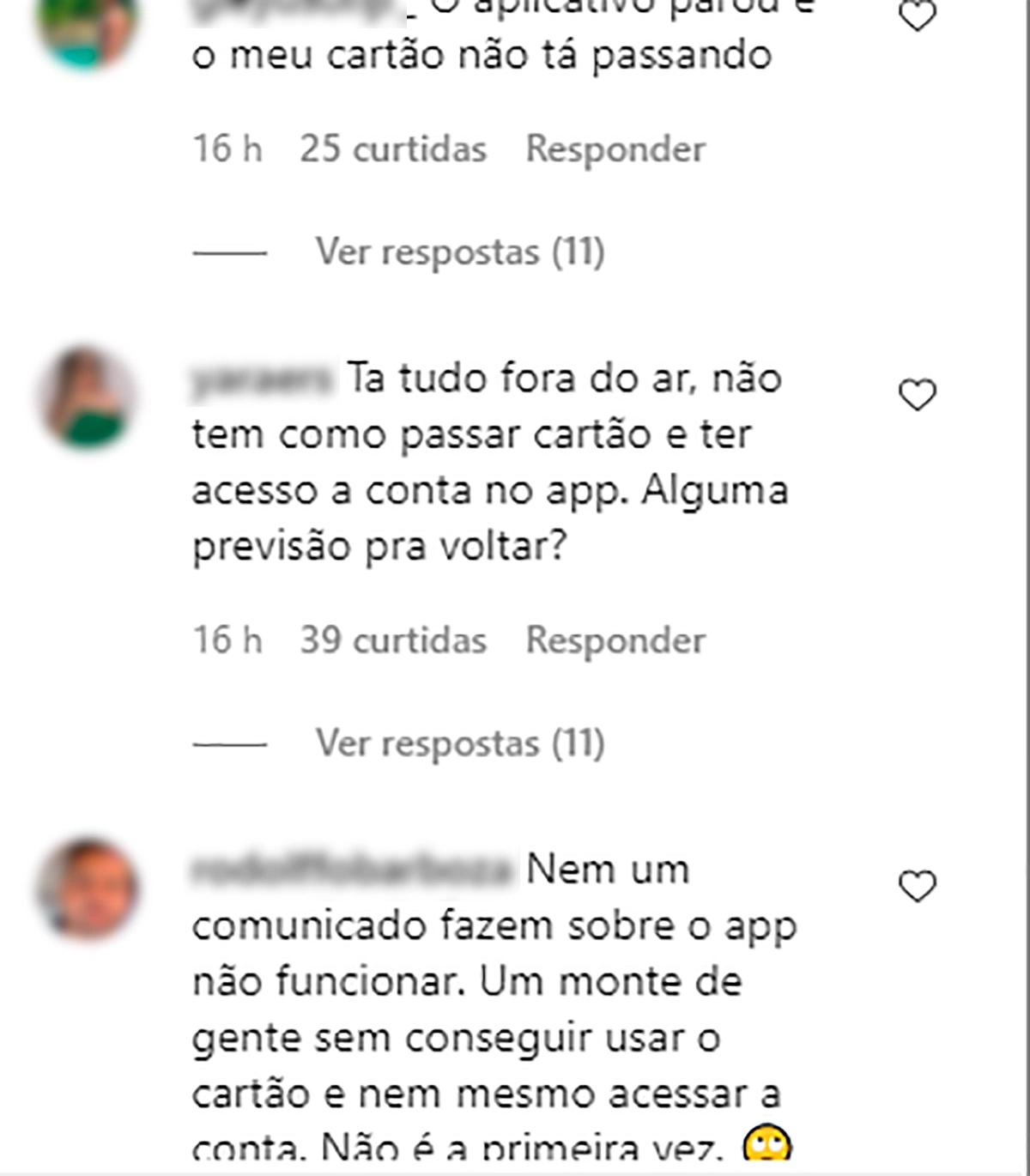The image size is (1030, 1176).
Task: Open blurred username before "Nem um comunicado"
Action: click(353, 870)
